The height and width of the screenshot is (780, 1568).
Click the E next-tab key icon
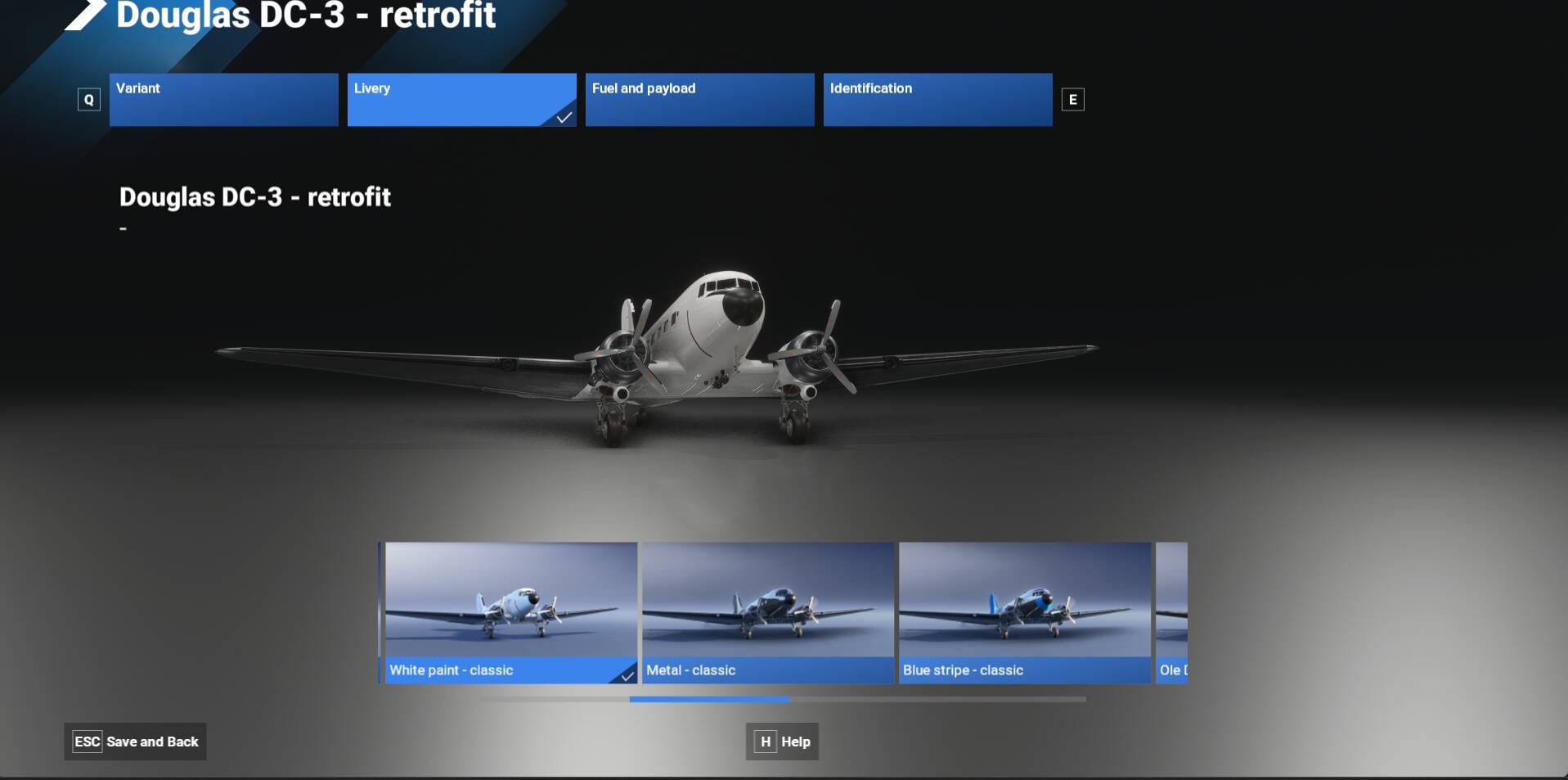[1073, 100]
